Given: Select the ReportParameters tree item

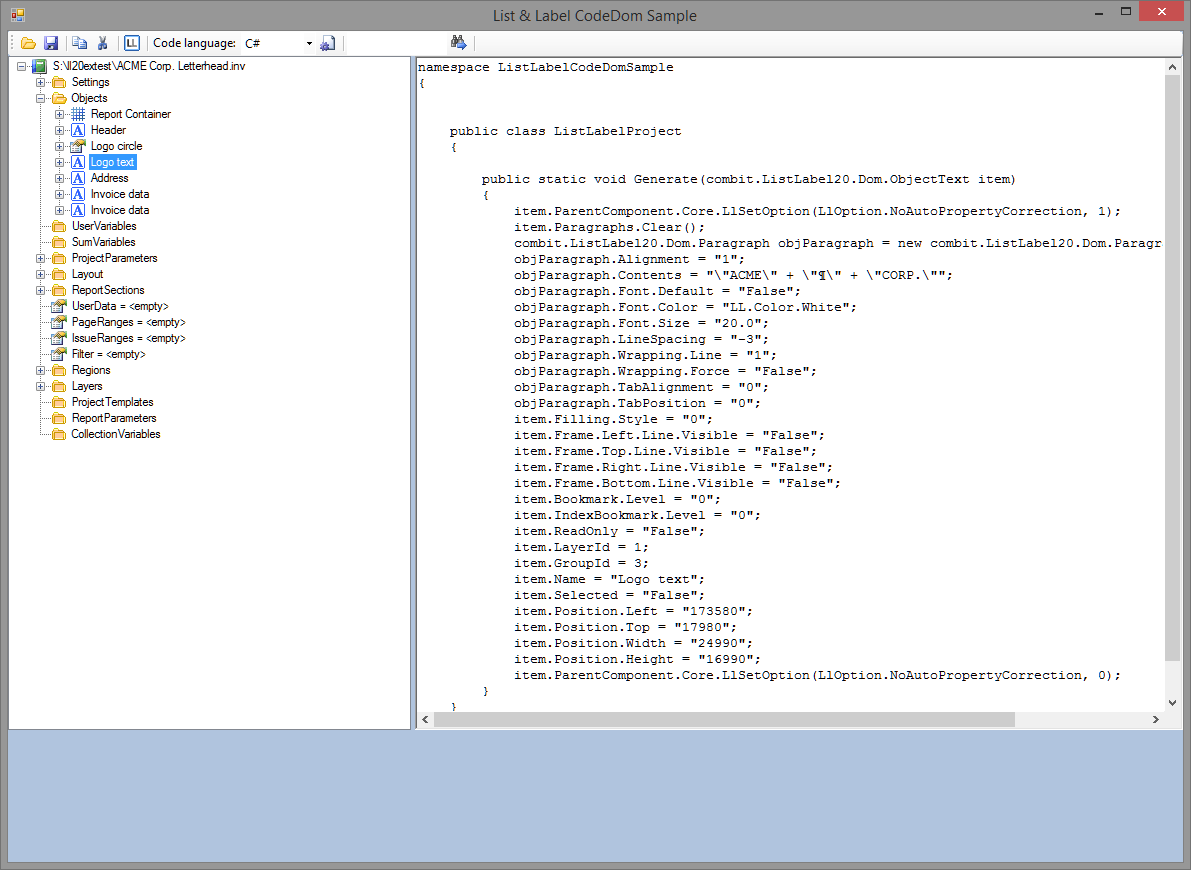Looking at the screenshot, I should pos(114,418).
